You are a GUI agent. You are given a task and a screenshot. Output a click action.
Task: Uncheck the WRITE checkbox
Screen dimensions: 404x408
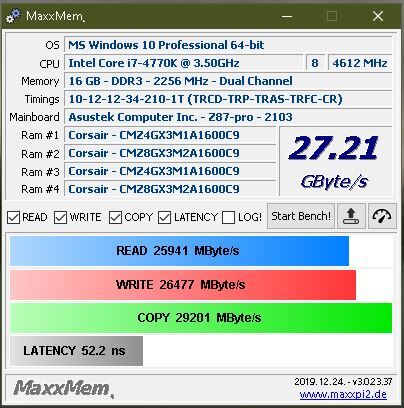point(61,217)
